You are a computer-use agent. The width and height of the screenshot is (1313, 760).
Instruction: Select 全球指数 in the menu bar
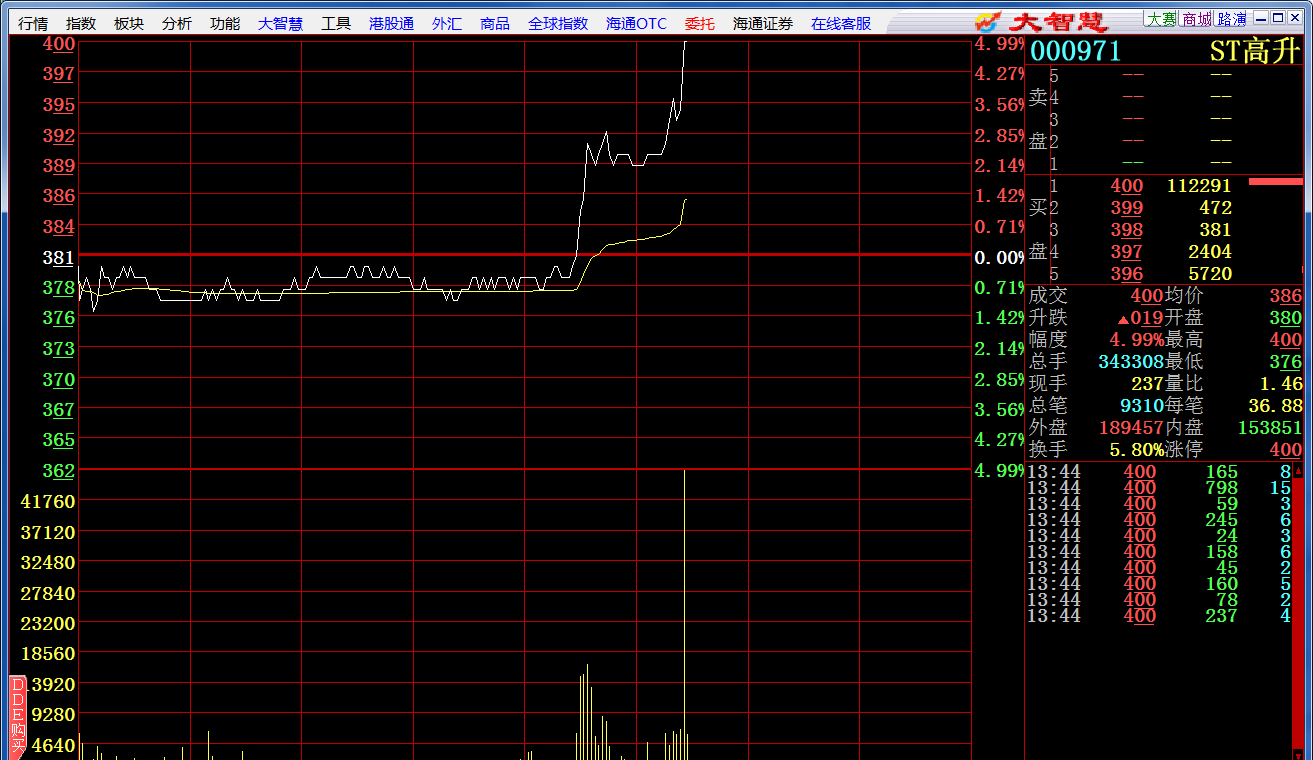[558, 23]
